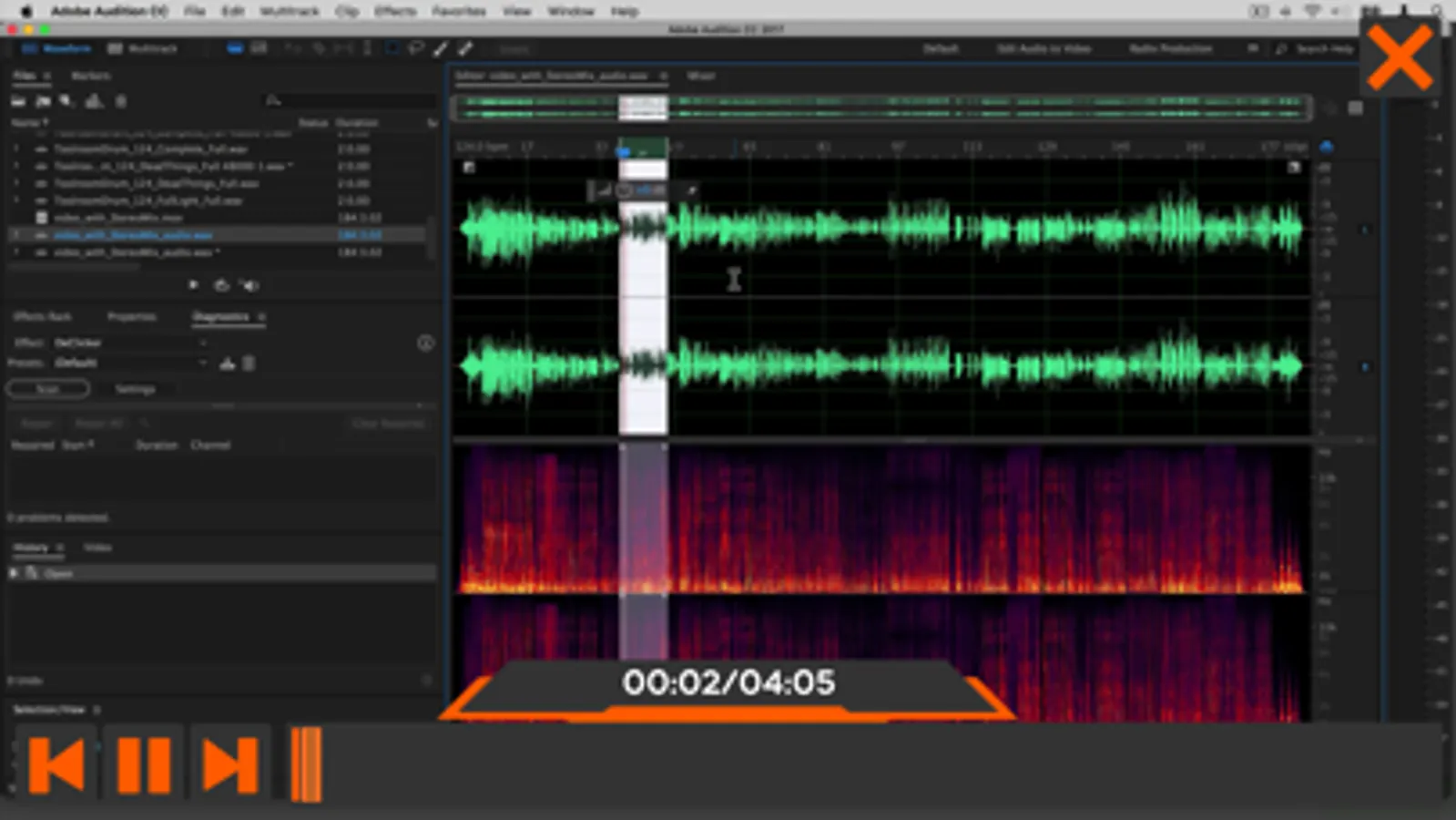Click the Open File icon in Files panel
The width and height of the screenshot is (1456, 820).
coord(18,101)
